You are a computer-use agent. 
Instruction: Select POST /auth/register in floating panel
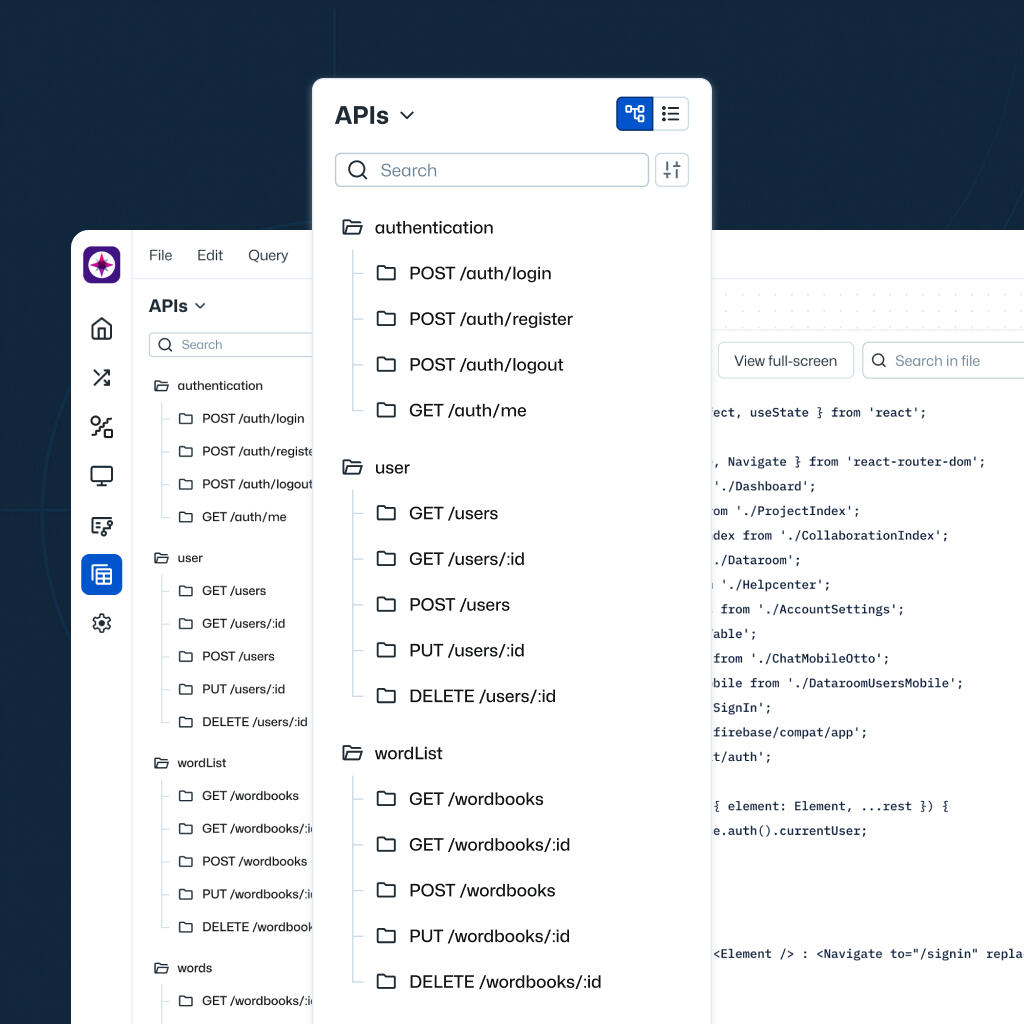click(490, 319)
